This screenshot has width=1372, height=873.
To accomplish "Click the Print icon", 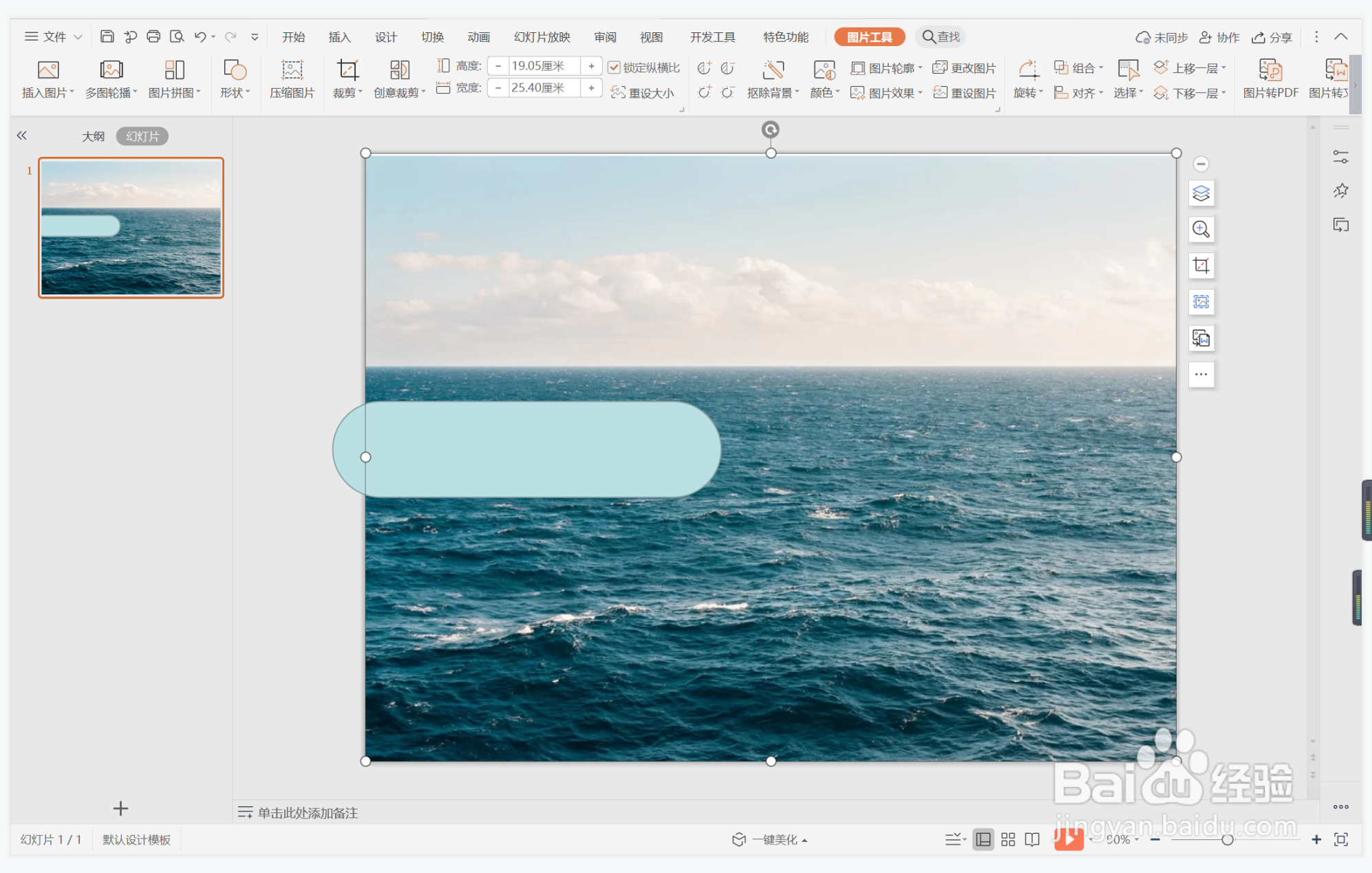I will coord(153,36).
